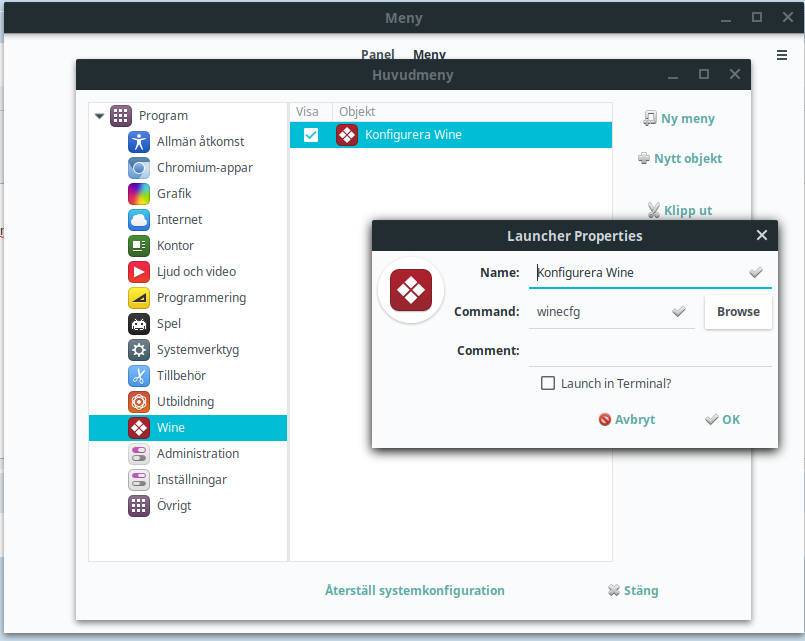Select the Internet cloud icon

139,220
